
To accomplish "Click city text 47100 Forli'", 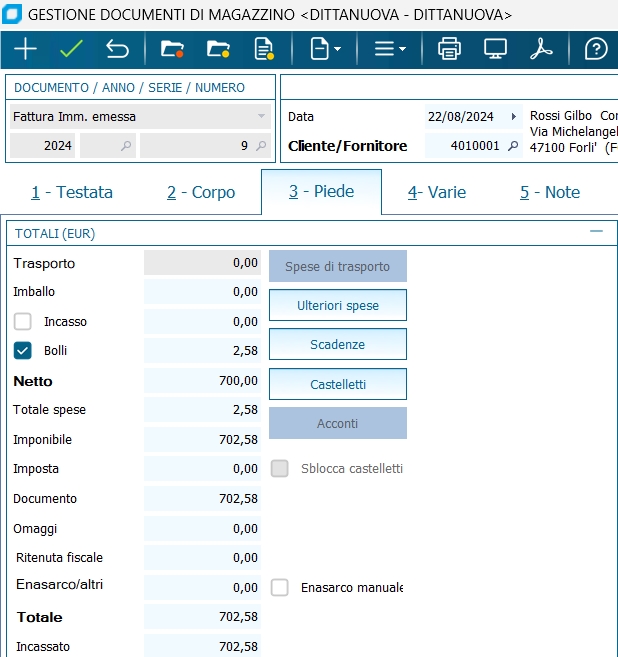I will click(x=563, y=147).
